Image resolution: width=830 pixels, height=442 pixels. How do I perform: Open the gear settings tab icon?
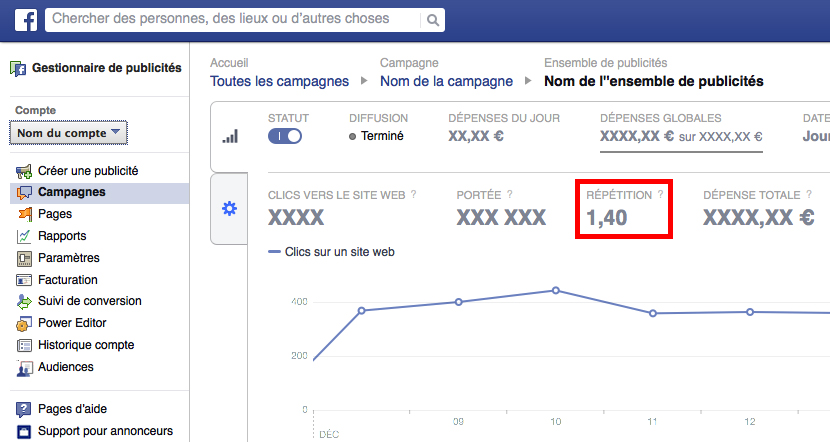click(x=229, y=208)
